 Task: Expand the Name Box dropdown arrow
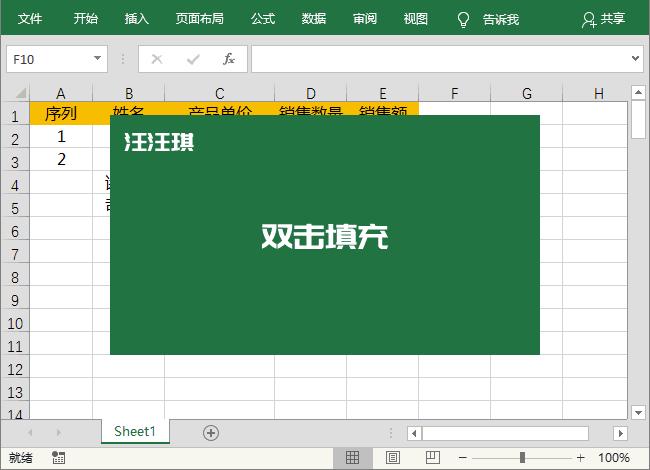[97, 58]
